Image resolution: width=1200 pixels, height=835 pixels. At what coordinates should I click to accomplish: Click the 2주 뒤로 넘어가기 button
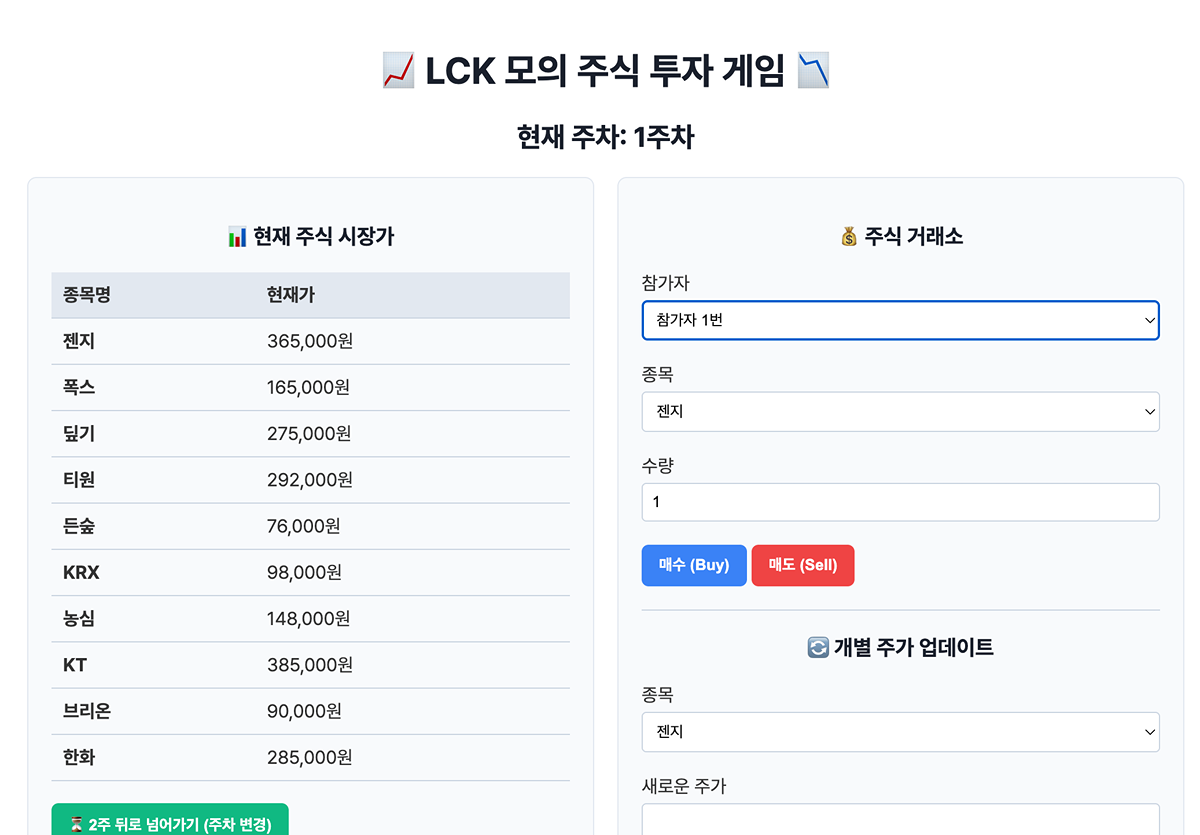[170, 822]
